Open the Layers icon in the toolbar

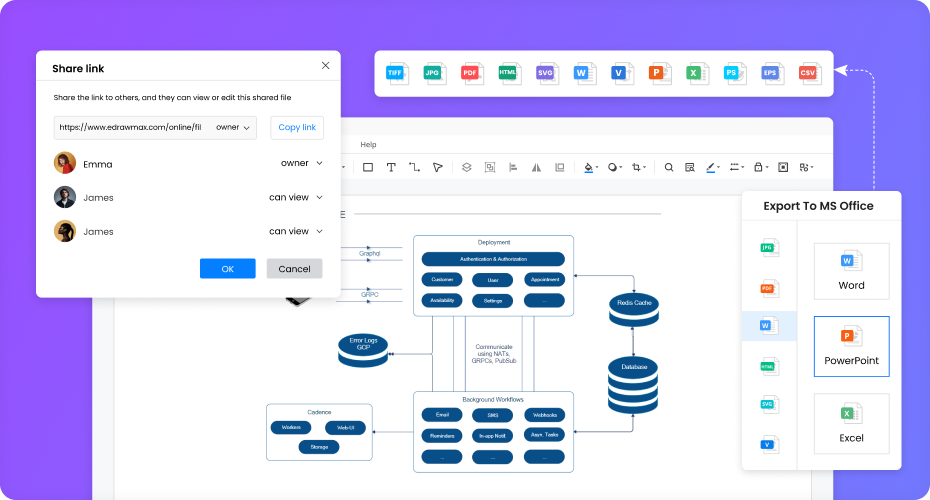pyautogui.click(x=465, y=168)
